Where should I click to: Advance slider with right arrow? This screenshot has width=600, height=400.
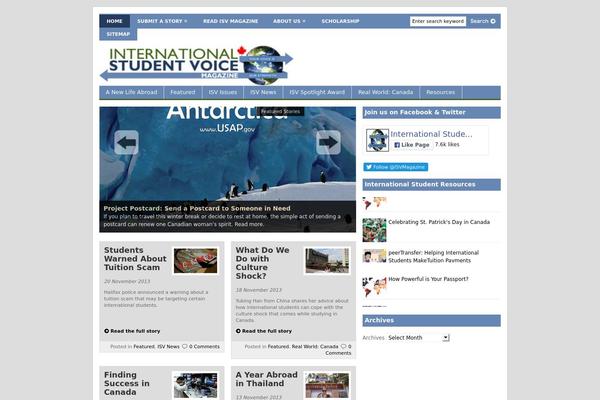pos(328,142)
